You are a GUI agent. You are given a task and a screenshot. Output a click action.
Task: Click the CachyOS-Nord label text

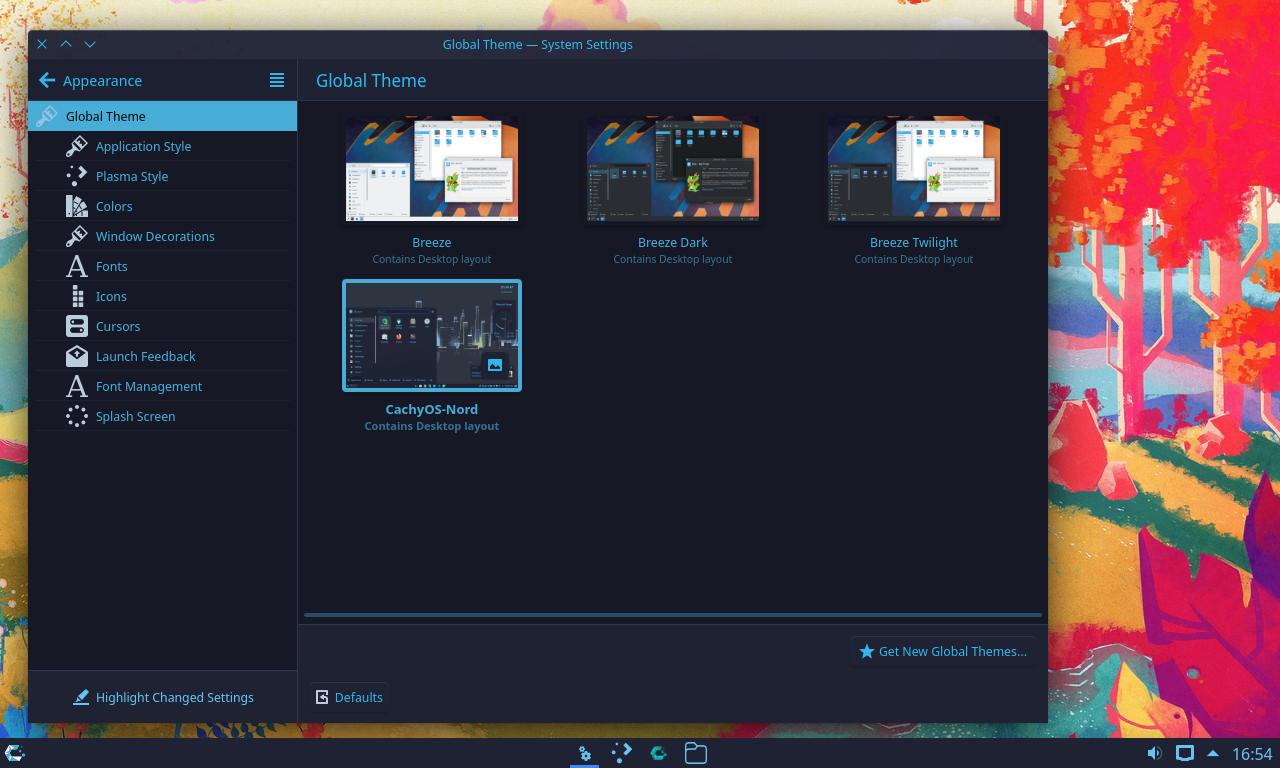[432, 409]
